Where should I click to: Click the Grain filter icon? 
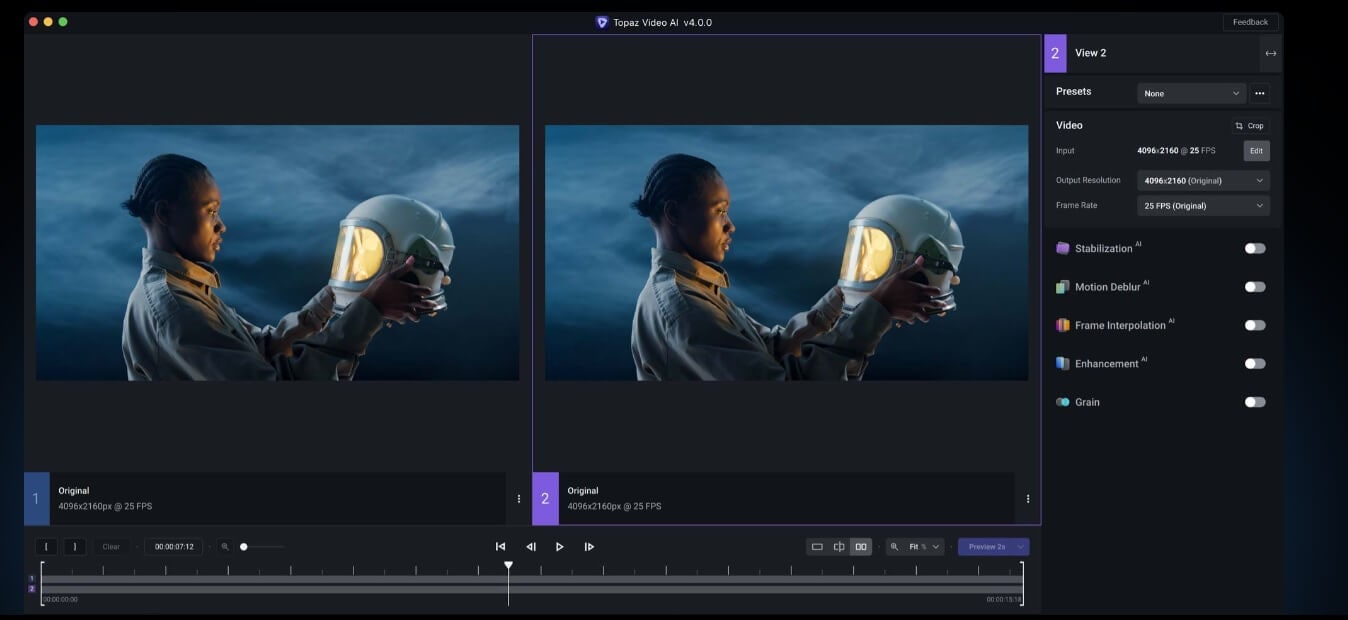click(1063, 402)
